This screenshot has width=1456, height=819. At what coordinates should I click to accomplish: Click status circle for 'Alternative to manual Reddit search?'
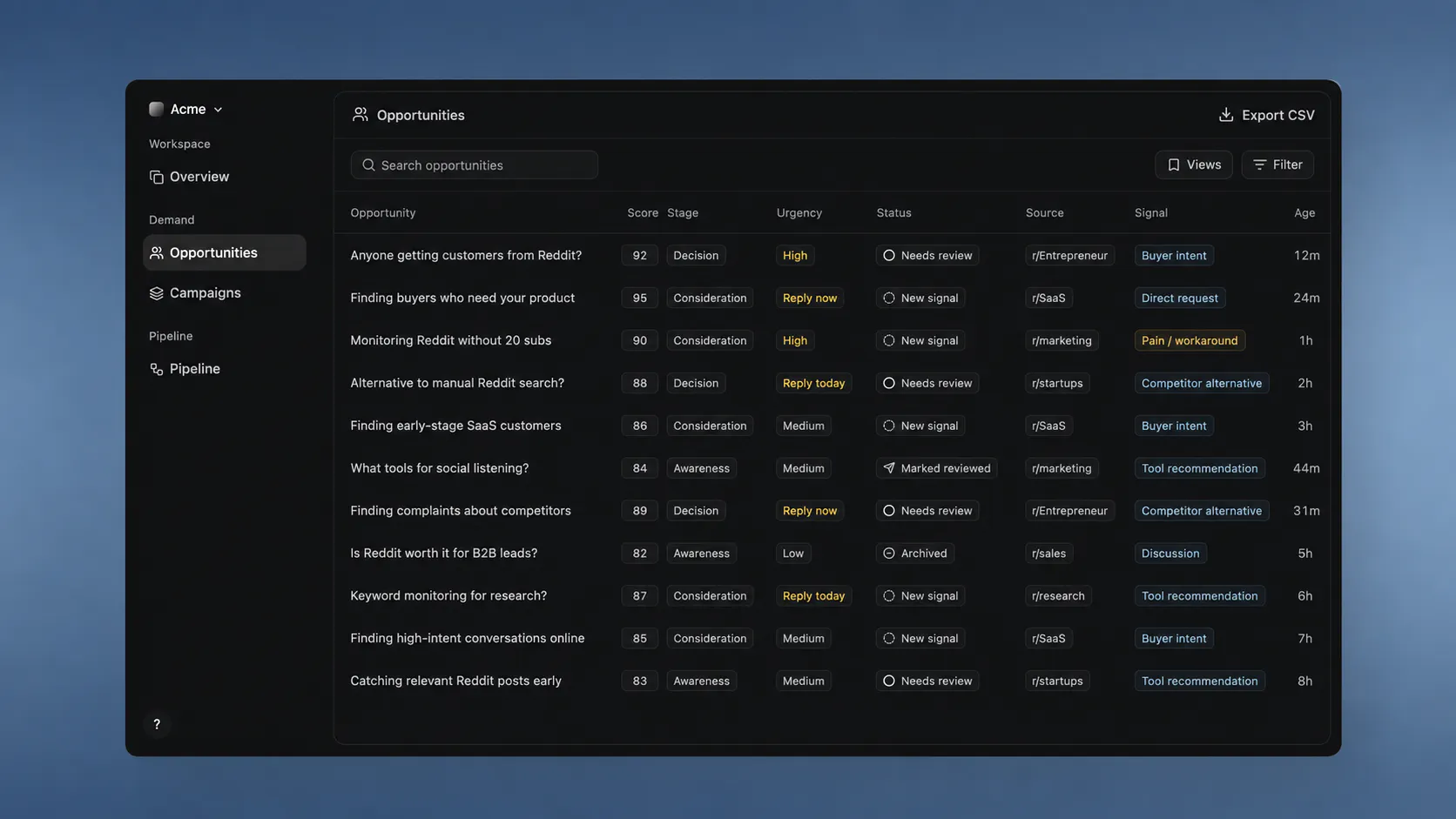[889, 384]
